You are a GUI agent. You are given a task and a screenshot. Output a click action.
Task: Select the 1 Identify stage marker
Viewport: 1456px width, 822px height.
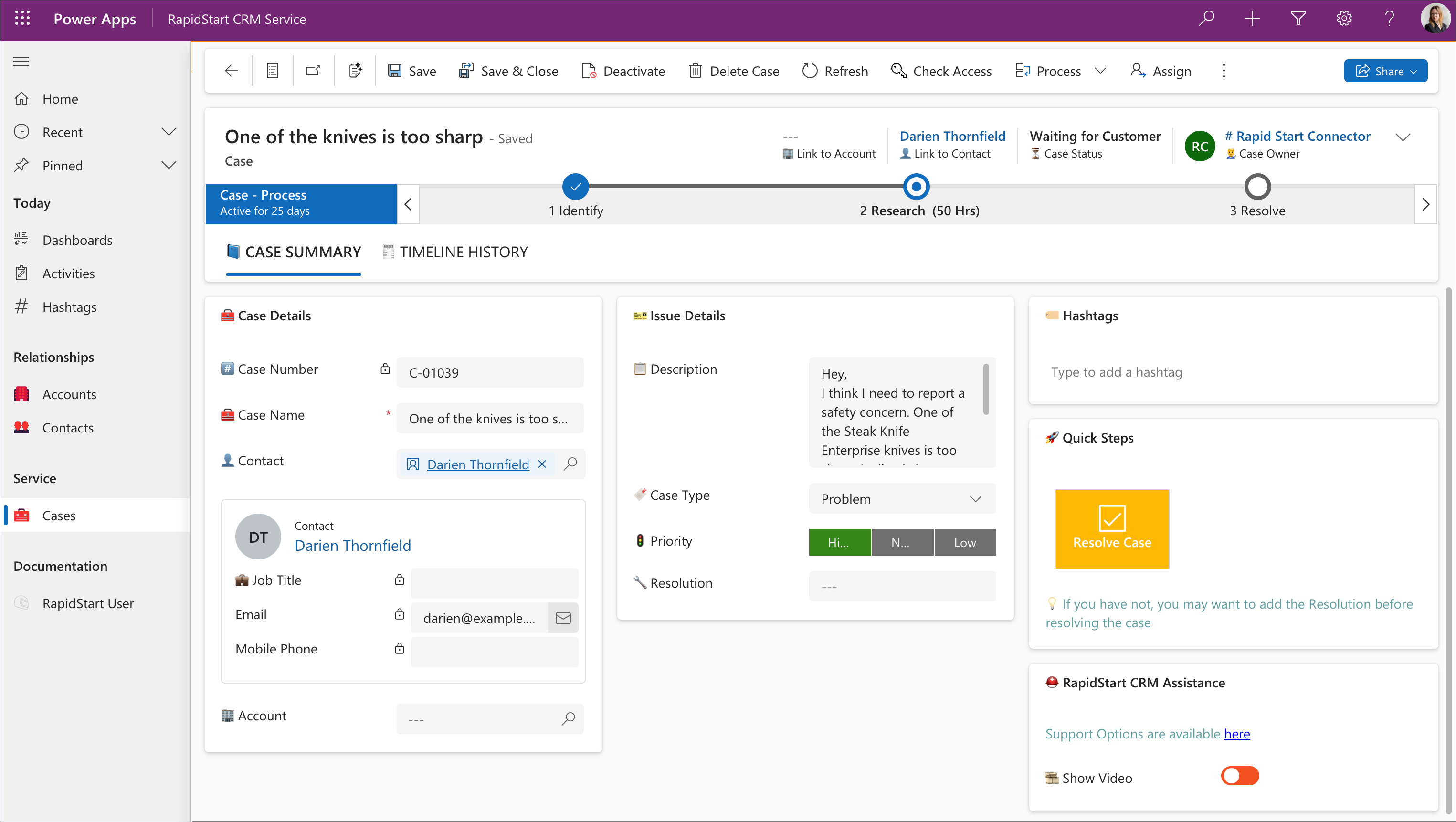tap(575, 187)
